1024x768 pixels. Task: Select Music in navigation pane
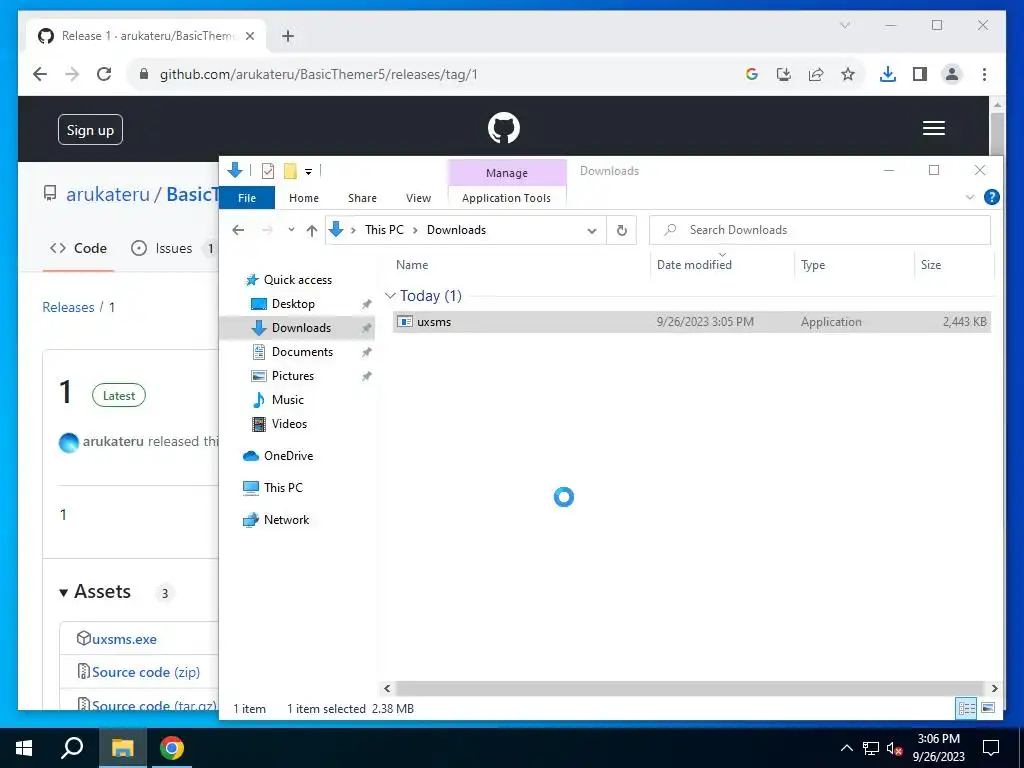(287, 400)
